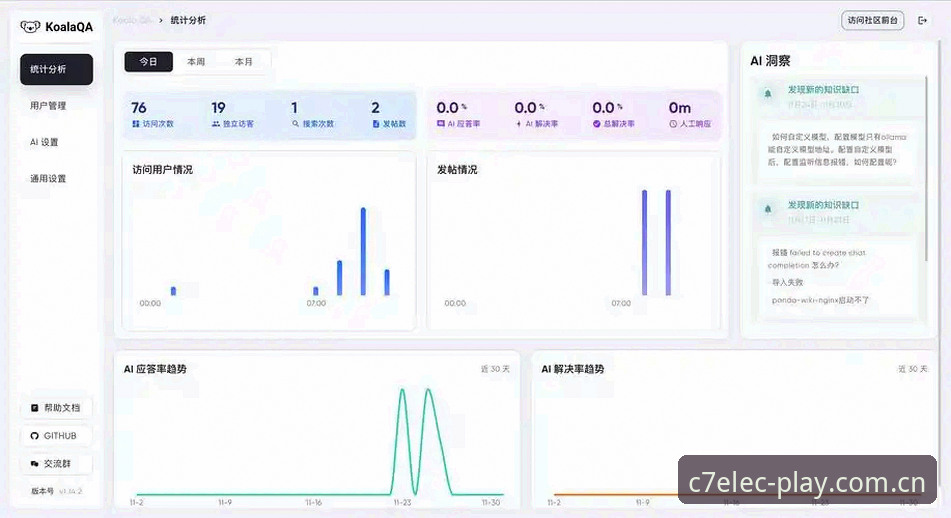Click the KoalaQA koala logo icon
Screen dimensions: 951x518
pos(30,27)
